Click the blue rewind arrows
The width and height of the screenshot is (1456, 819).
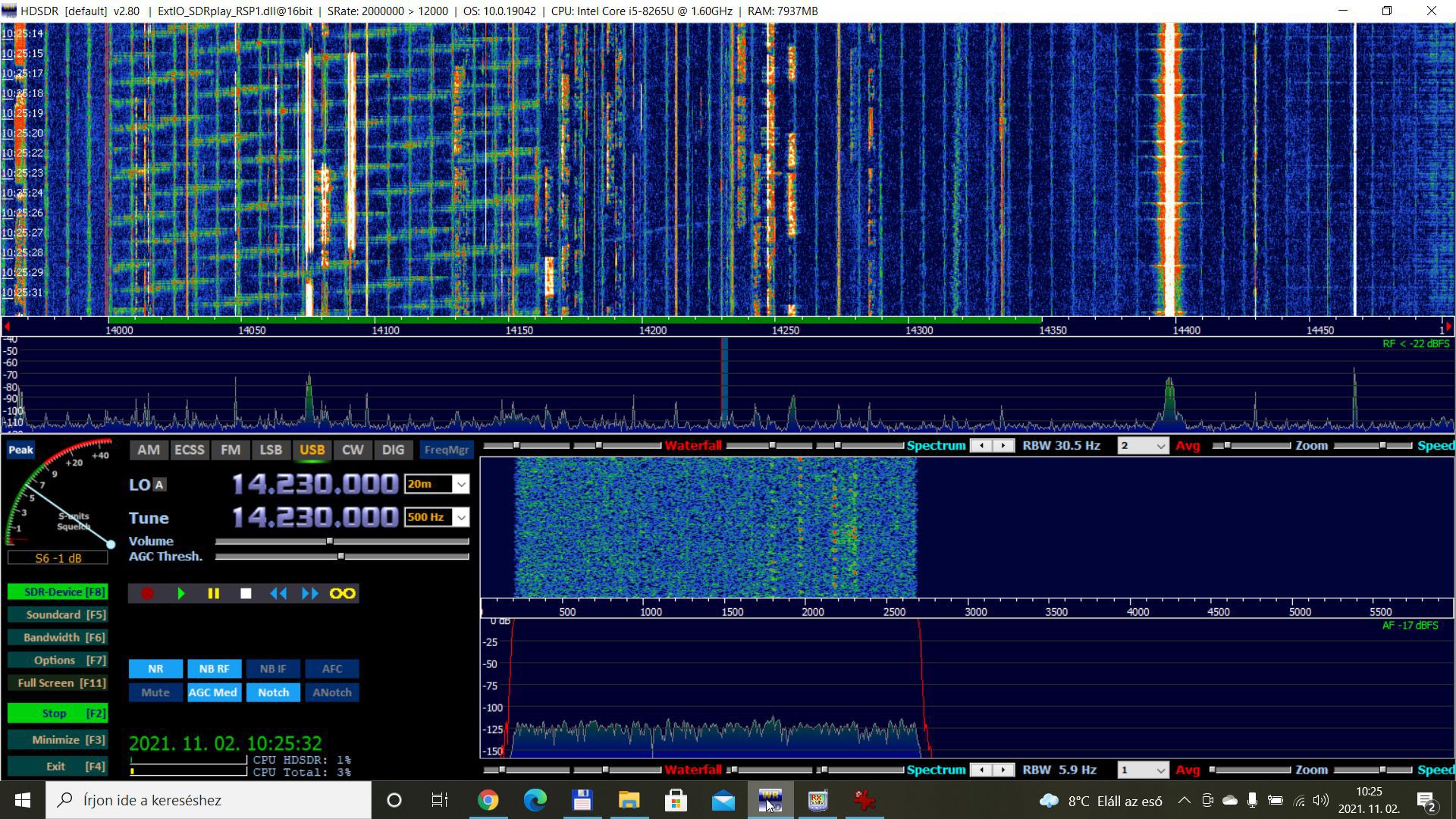click(x=278, y=594)
